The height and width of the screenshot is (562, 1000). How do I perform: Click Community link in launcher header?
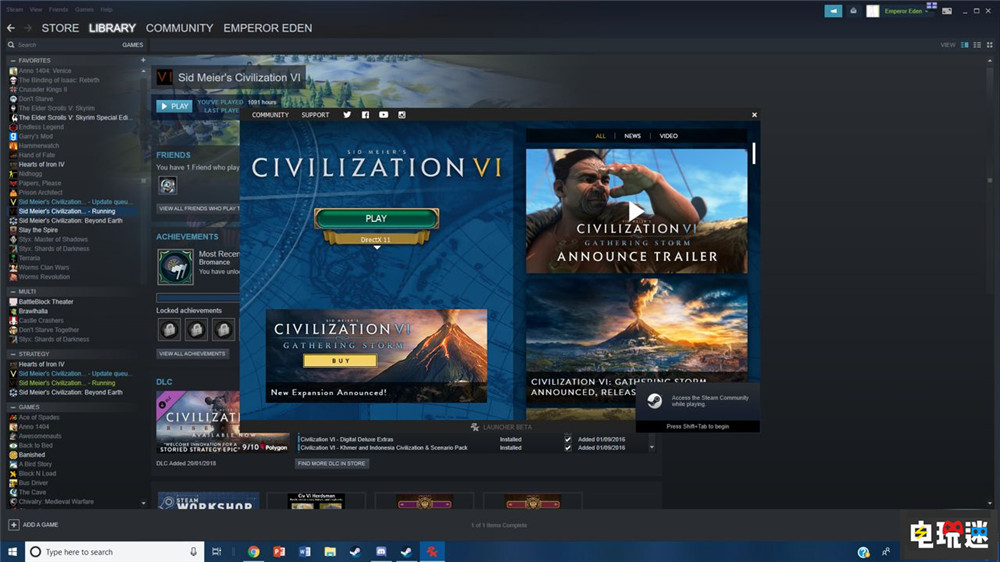(x=270, y=115)
